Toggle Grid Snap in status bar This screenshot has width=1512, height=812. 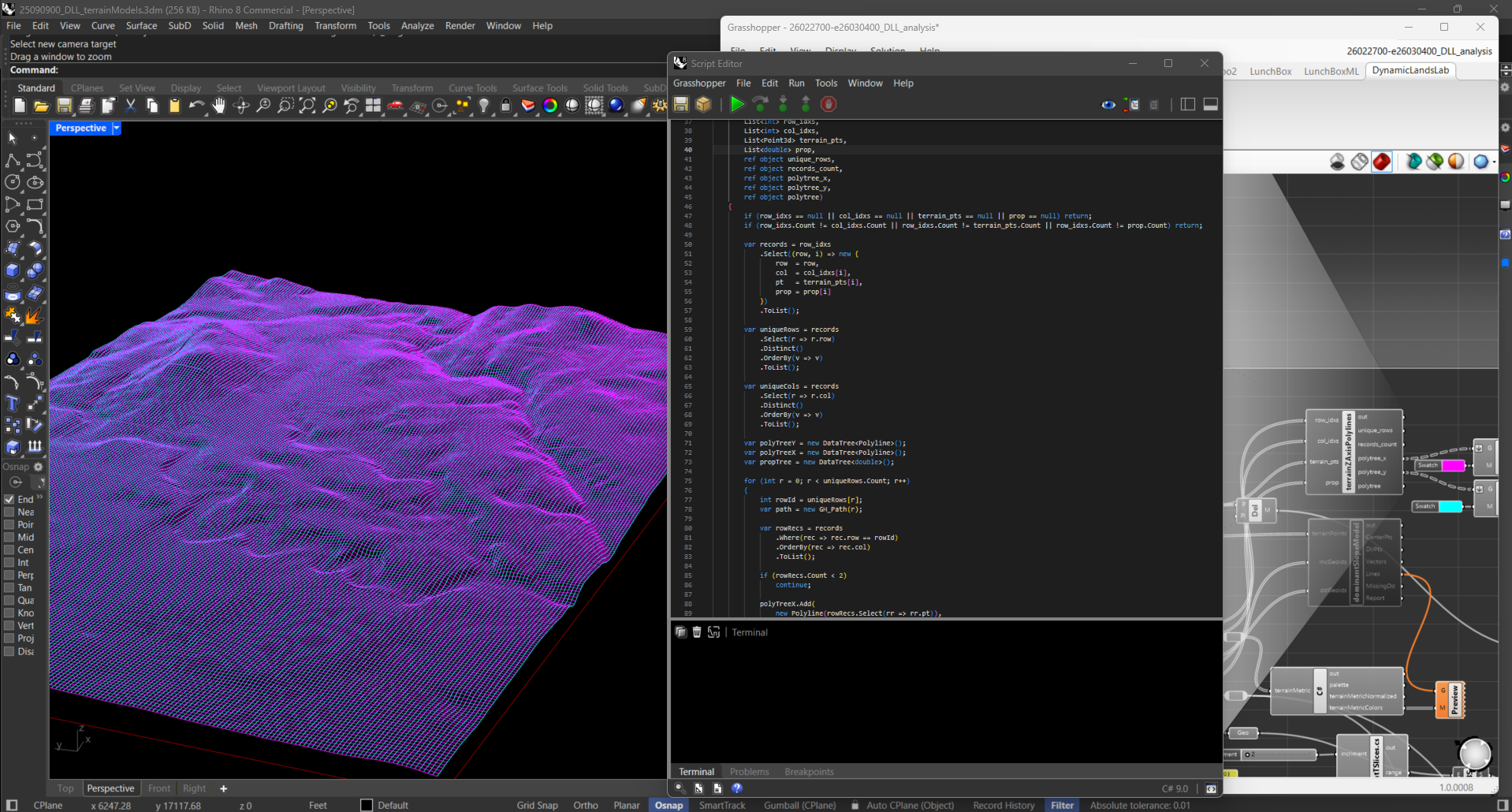click(537, 805)
